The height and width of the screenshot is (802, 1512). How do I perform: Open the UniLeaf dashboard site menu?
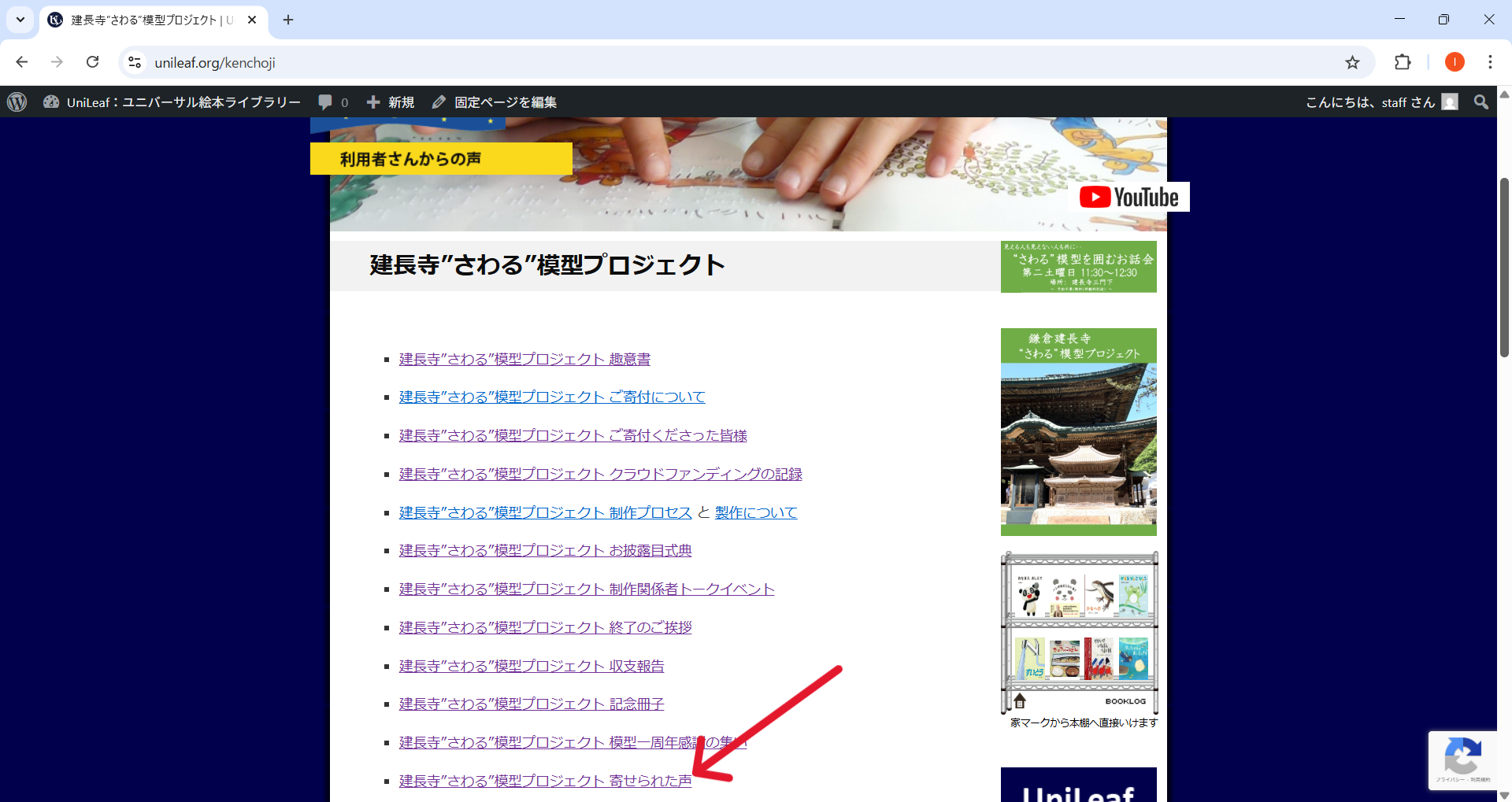click(x=172, y=102)
